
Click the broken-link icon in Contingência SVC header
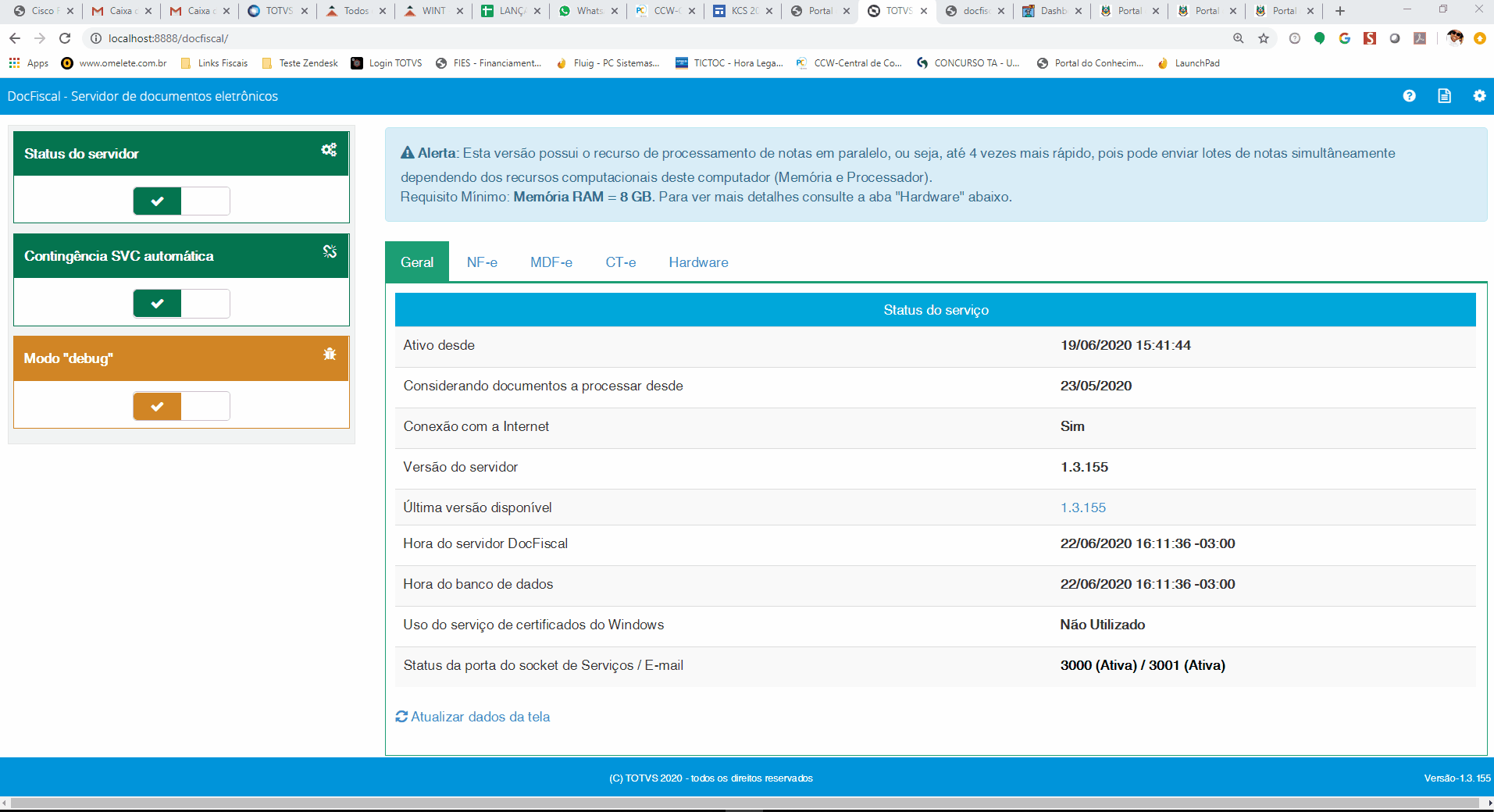click(330, 251)
